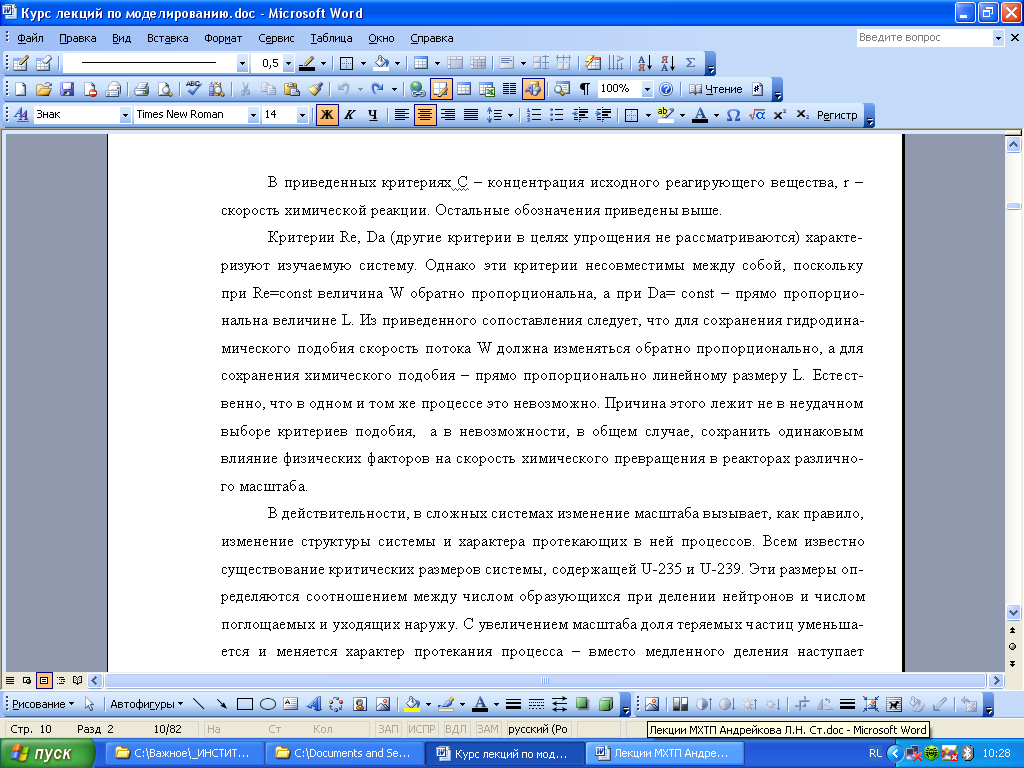
Task: Open C:\Важное\_ИНСТИТ taskbar folder
Action: click(185, 754)
